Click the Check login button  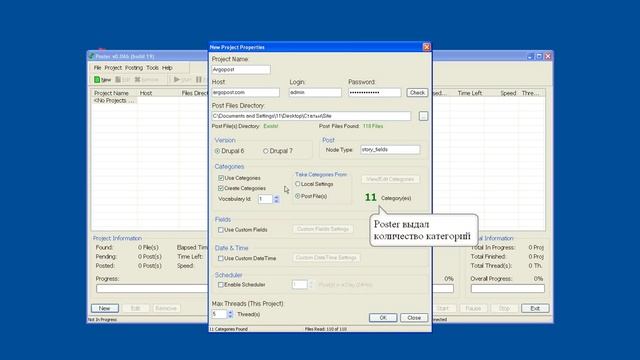click(417, 93)
